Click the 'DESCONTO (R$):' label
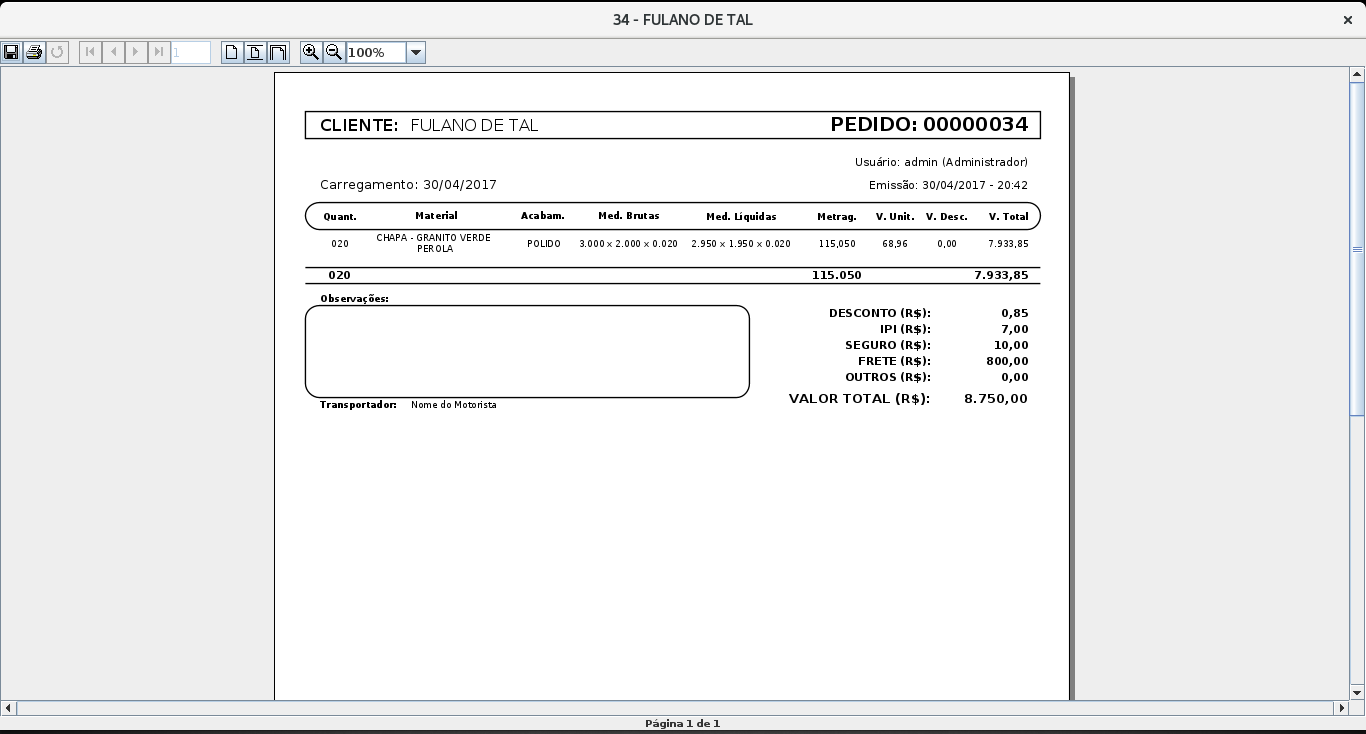Image resolution: width=1366 pixels, height=734 pixels. [x=879, y=313]
